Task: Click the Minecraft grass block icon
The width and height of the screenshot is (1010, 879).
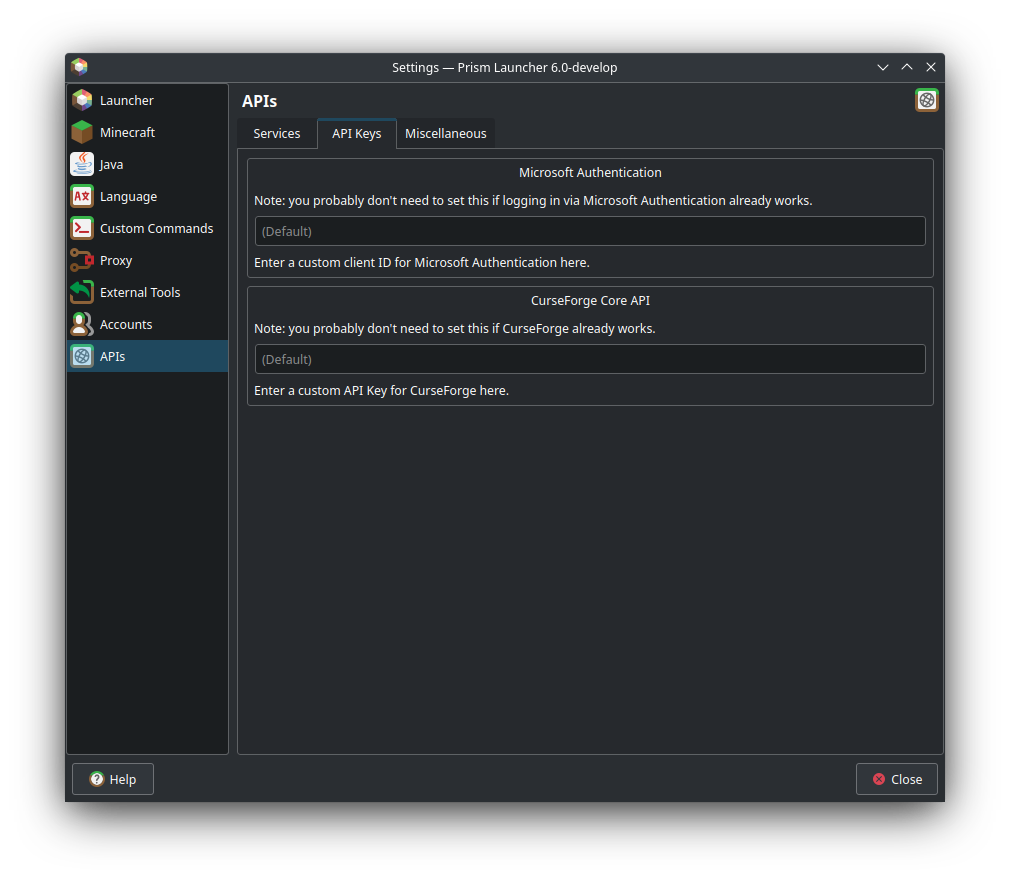Action: tap(82, 132)
